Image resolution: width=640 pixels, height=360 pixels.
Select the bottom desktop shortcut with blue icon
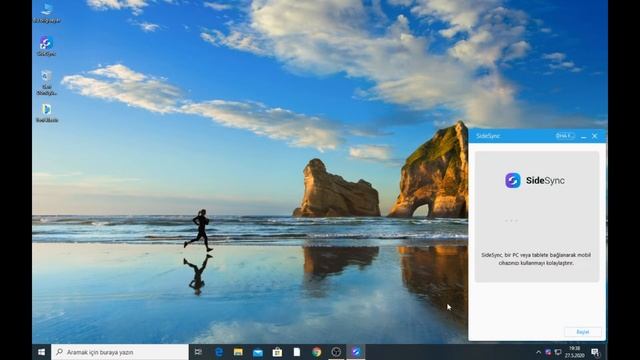pos(47,113)
